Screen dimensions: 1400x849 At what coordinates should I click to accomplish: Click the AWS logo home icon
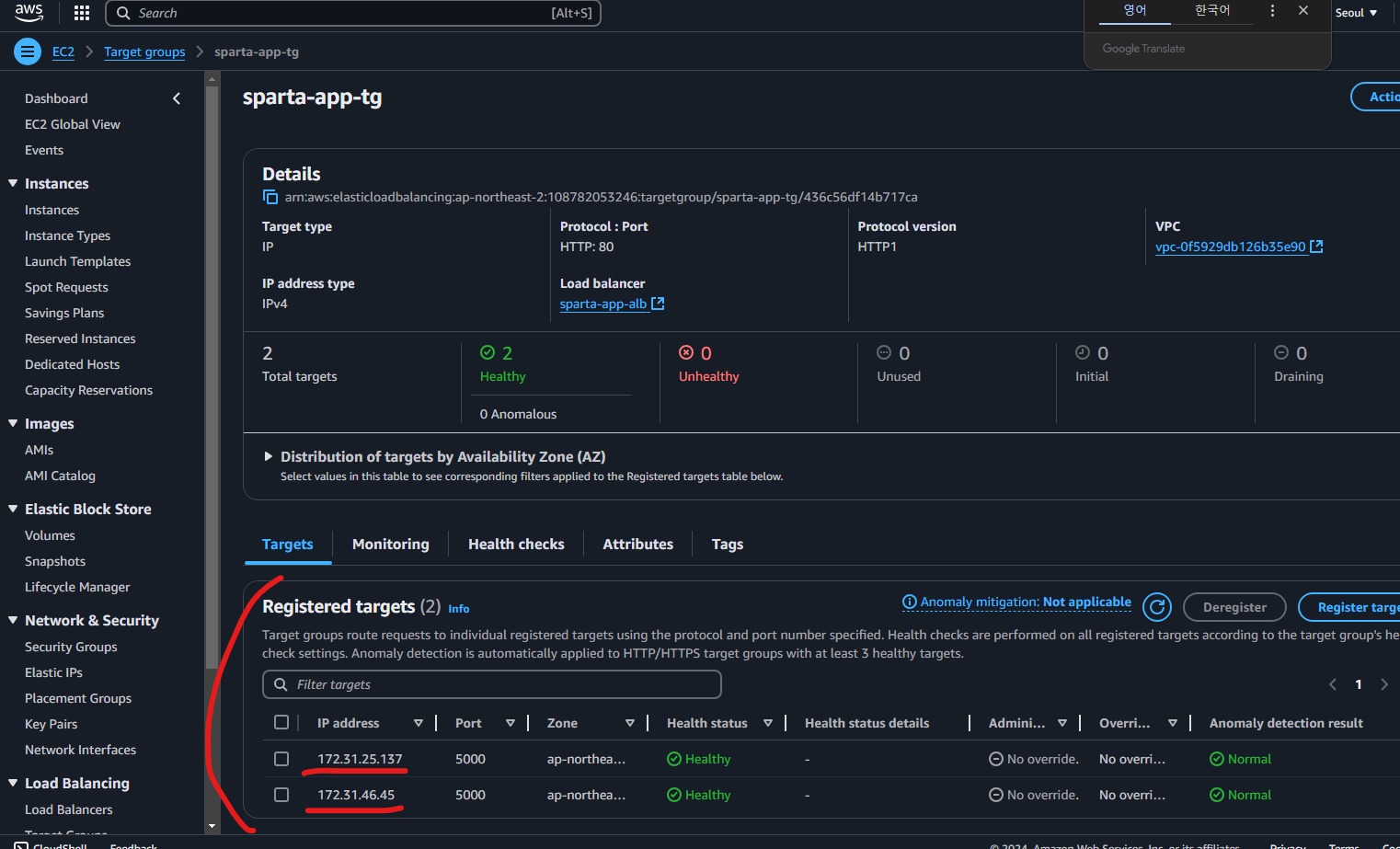(x=29, y=12)
